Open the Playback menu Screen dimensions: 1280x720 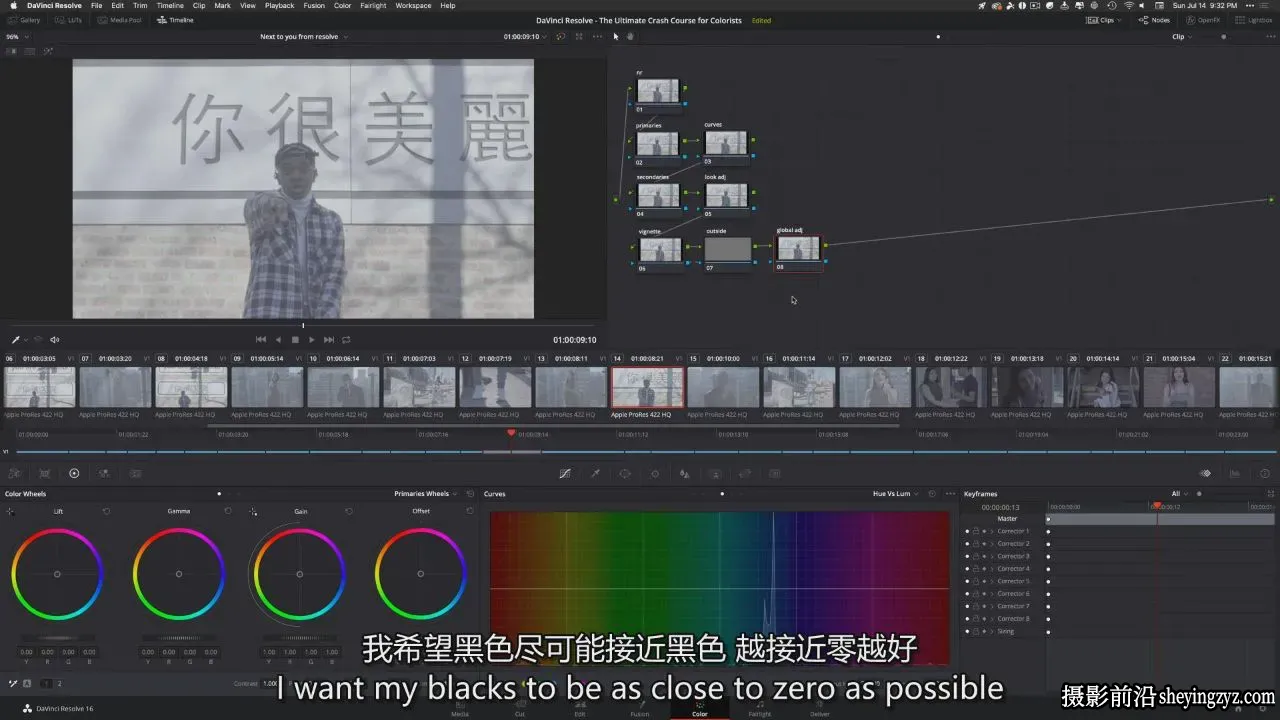tap(279, 5)
